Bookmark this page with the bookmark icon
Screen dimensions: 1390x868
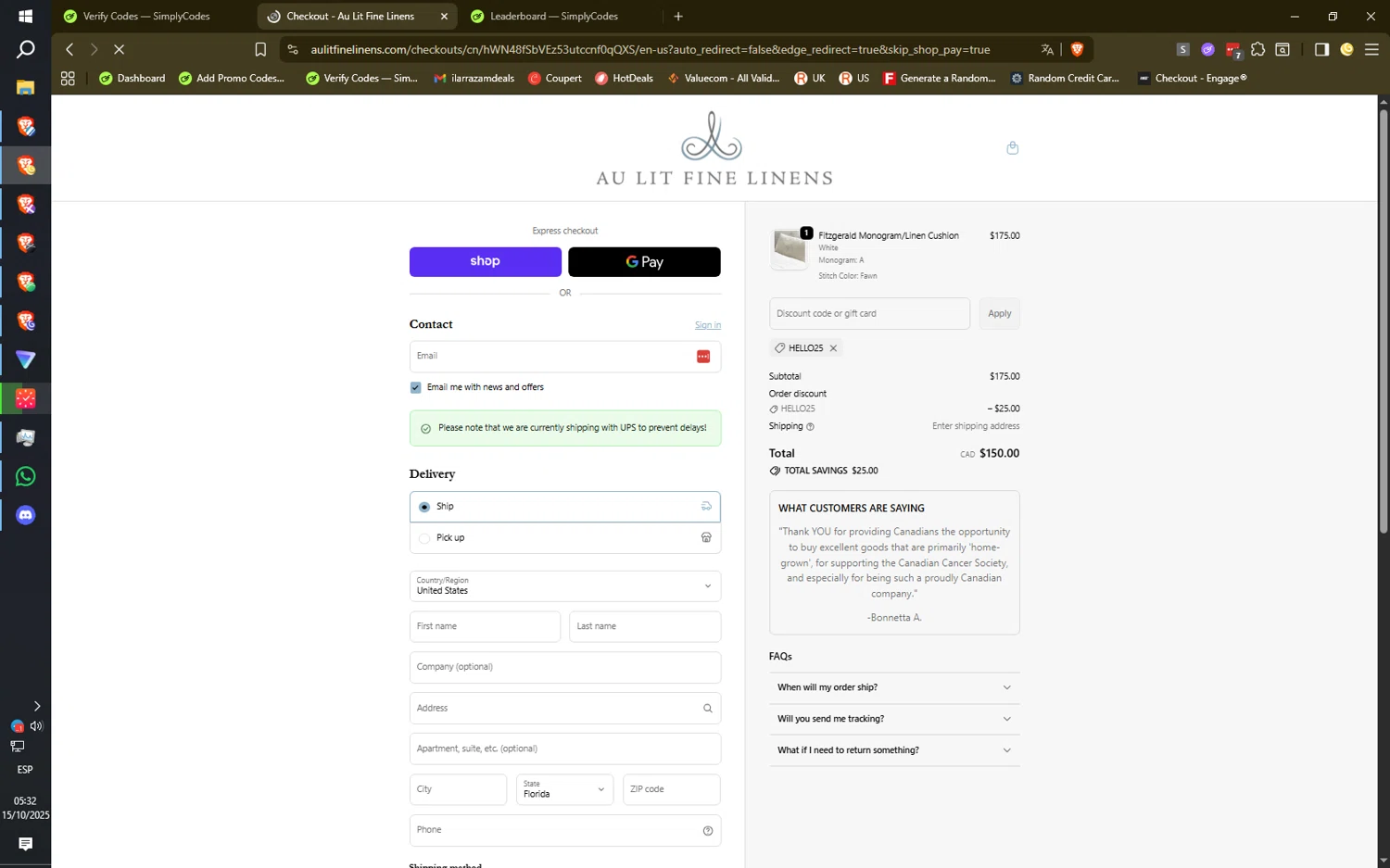260,49
